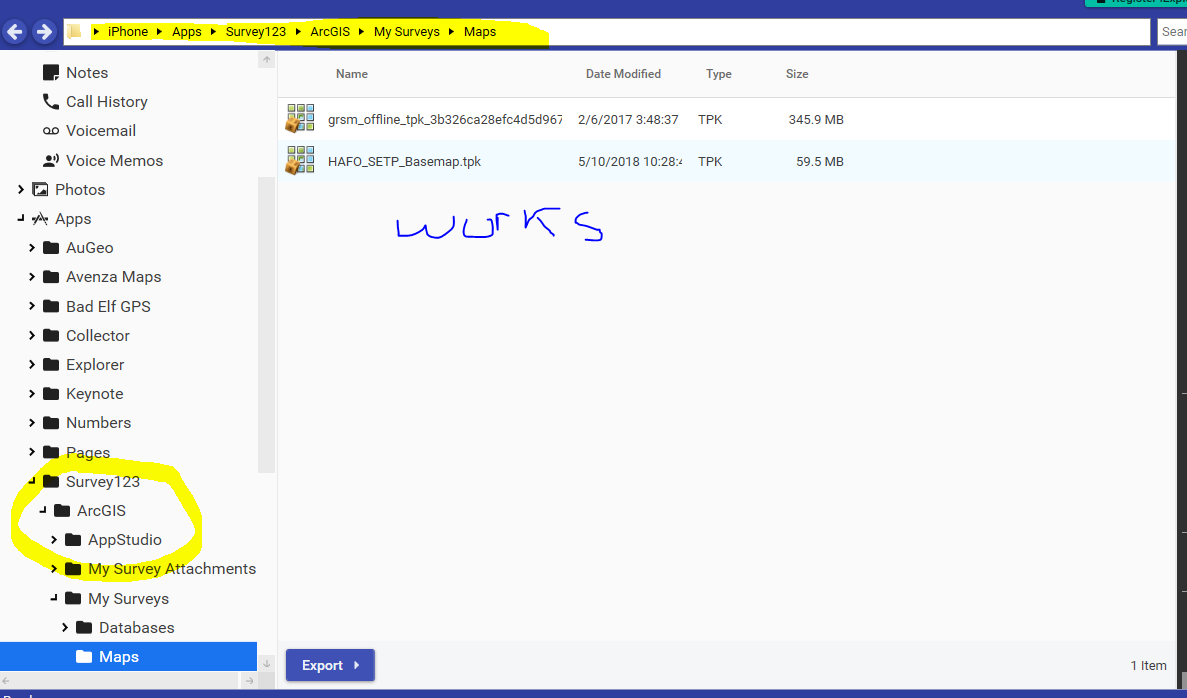Screen dimensions: 1187x698
Task: Select the Pages folder
Action: pos(88,453)
